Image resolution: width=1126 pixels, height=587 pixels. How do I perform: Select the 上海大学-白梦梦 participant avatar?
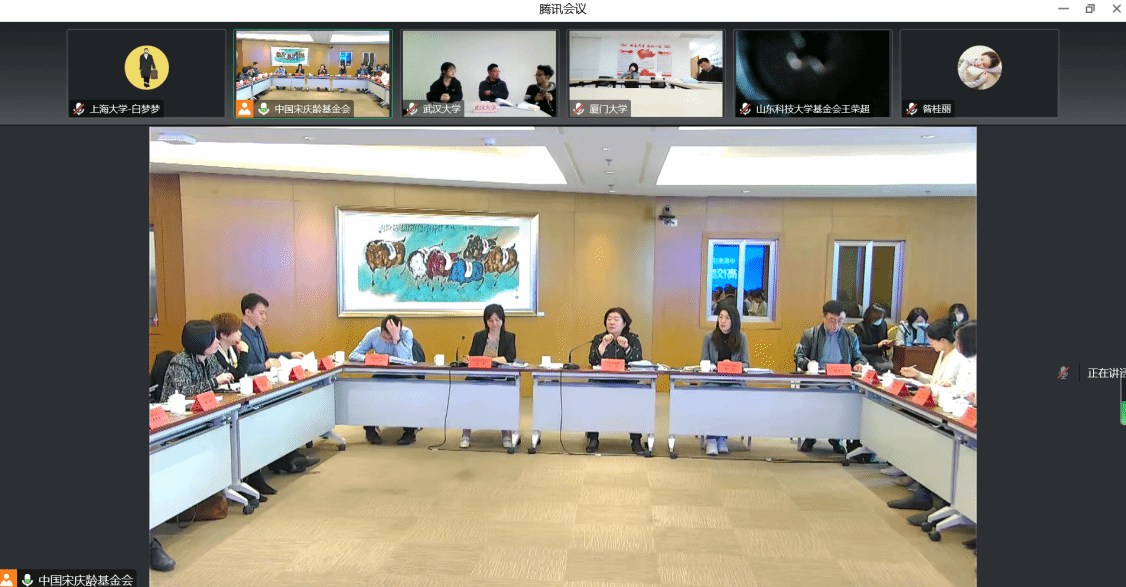[x=146, y=68]
